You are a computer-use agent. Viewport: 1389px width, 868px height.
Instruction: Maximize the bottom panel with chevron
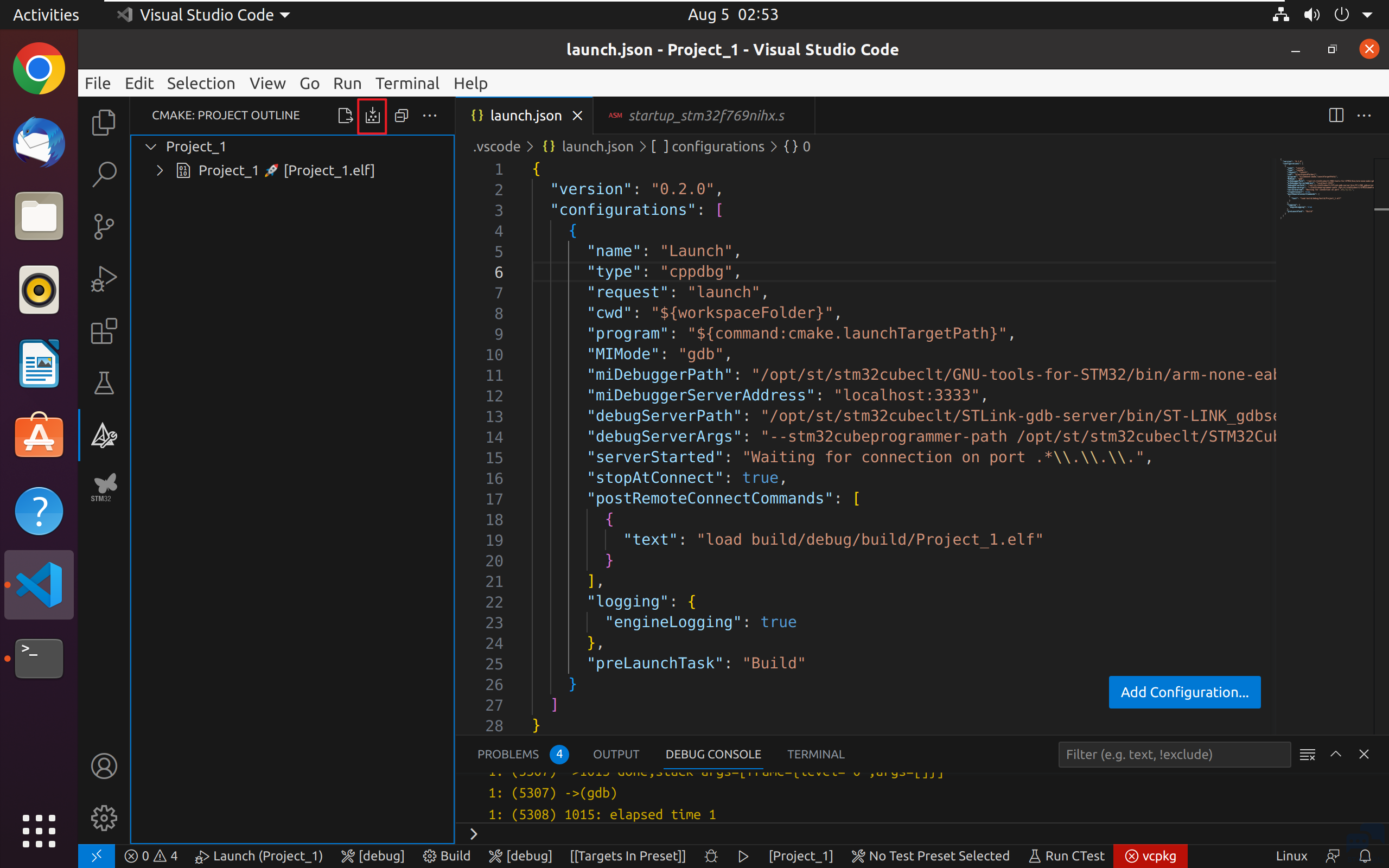(1336, 754)
